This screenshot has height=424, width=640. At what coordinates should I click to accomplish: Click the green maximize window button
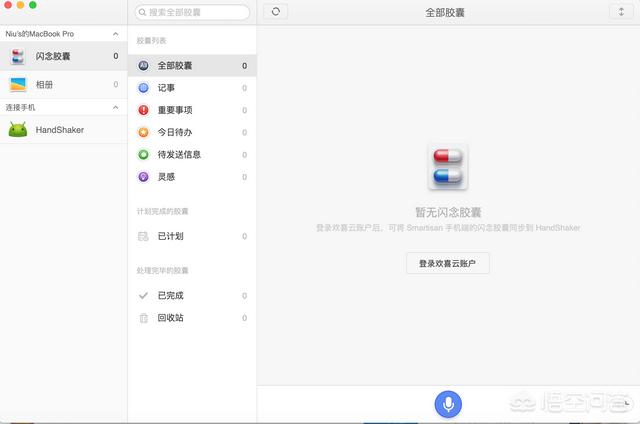33,6
